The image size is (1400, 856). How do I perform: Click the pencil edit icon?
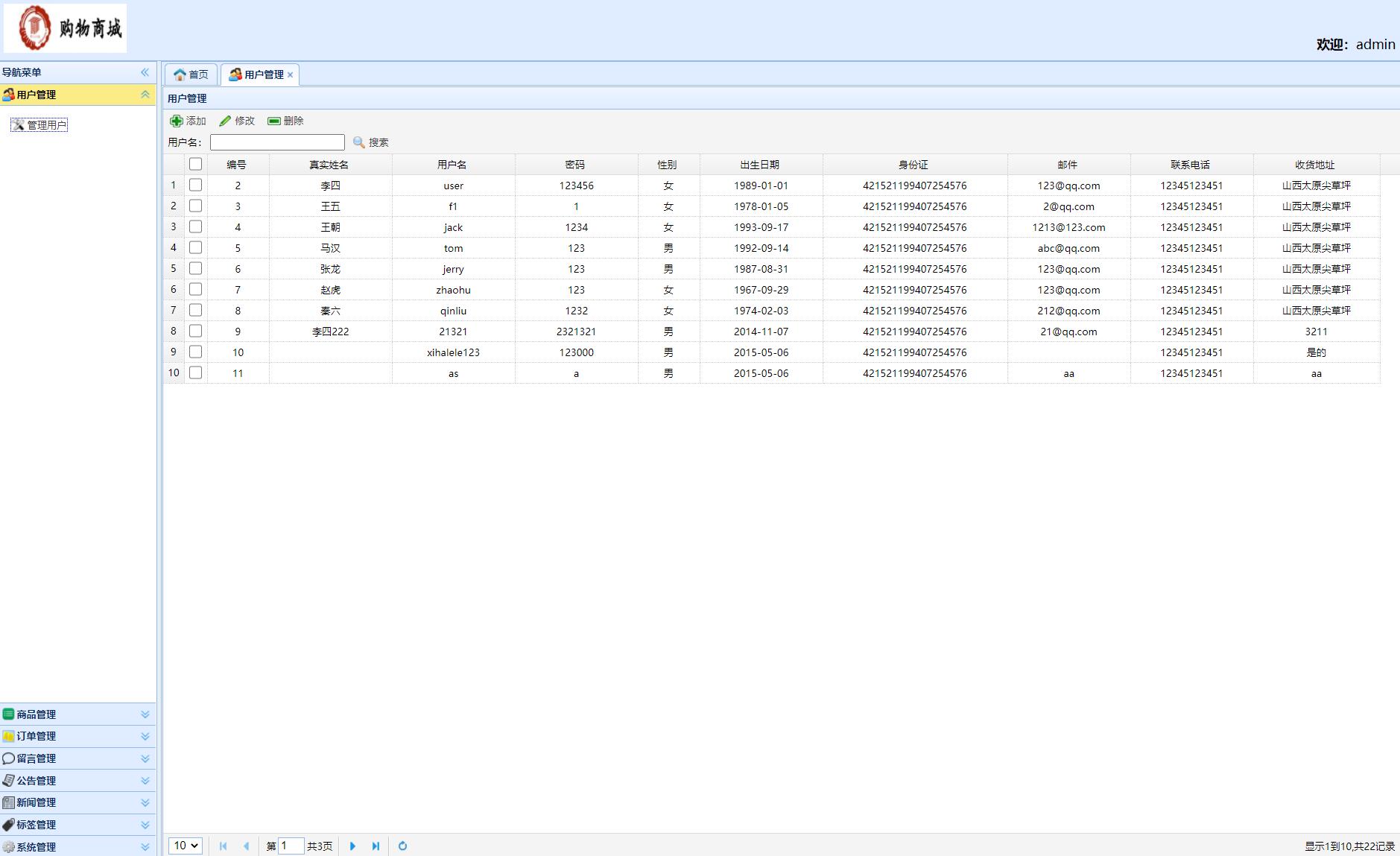point(225,121)
